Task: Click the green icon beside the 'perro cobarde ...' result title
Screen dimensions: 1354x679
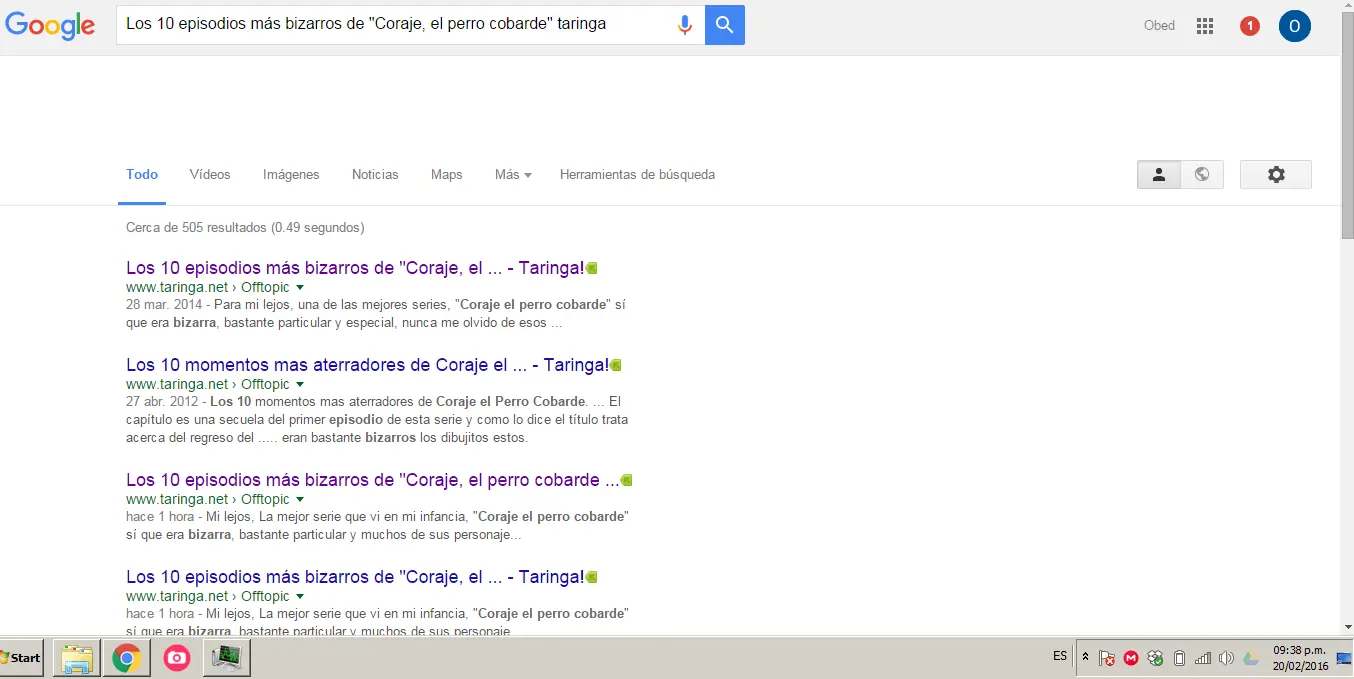Action: 627,480
